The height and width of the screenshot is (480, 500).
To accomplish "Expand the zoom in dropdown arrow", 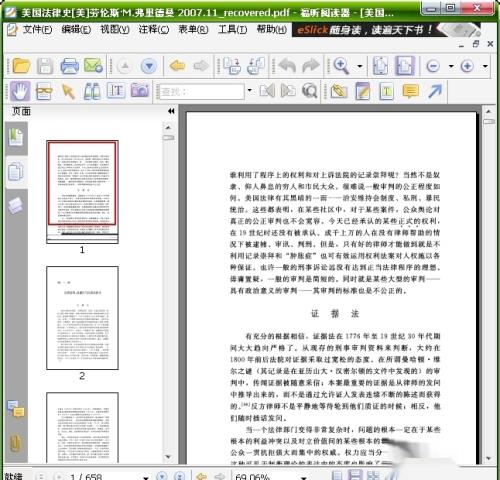I will pyautogui.click(x=485, y=66).
